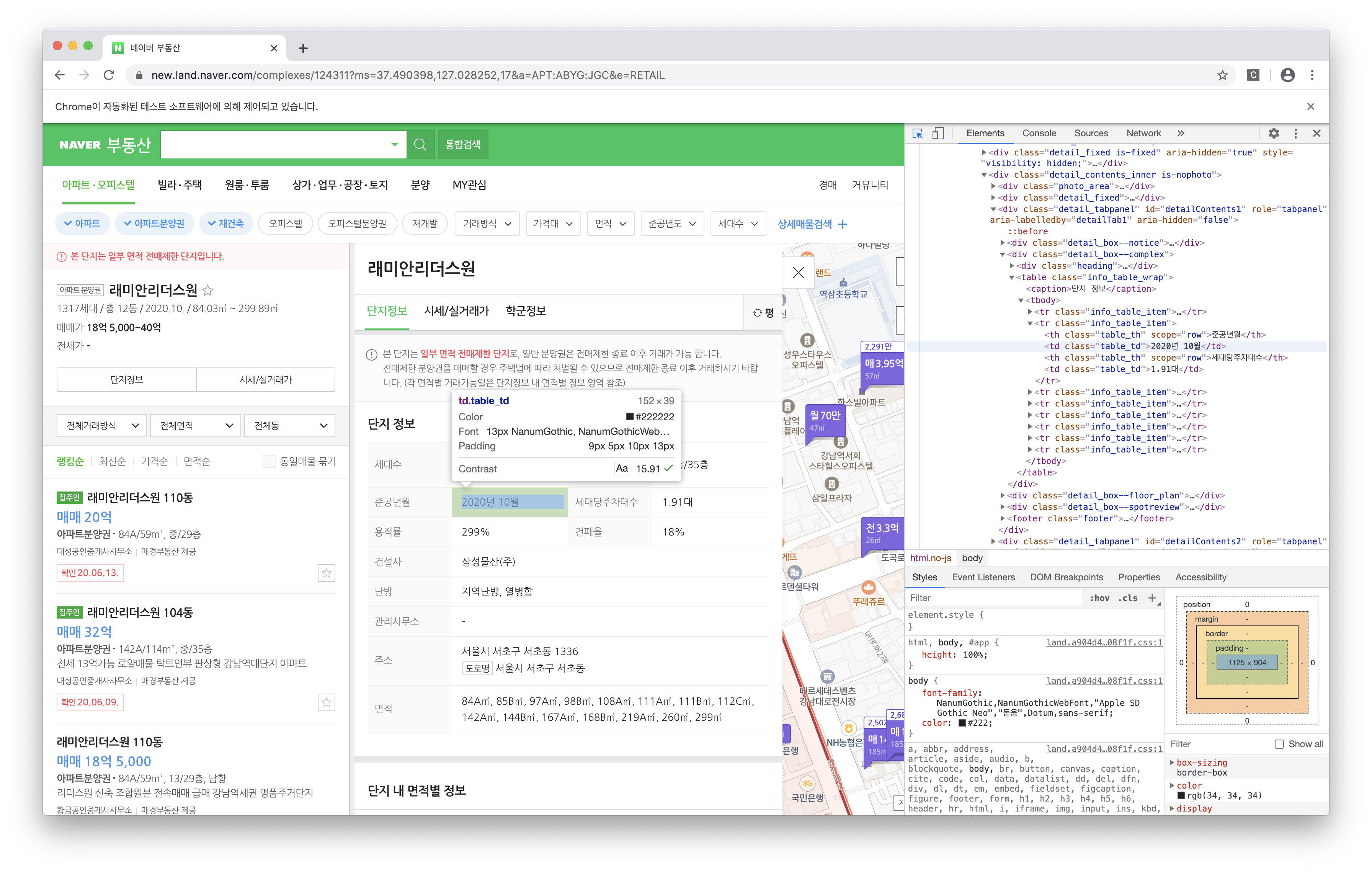Favorite 래미안리더스원 with the star next to its title
Viewport: 1372px width, 872px height.
point(208,291)
